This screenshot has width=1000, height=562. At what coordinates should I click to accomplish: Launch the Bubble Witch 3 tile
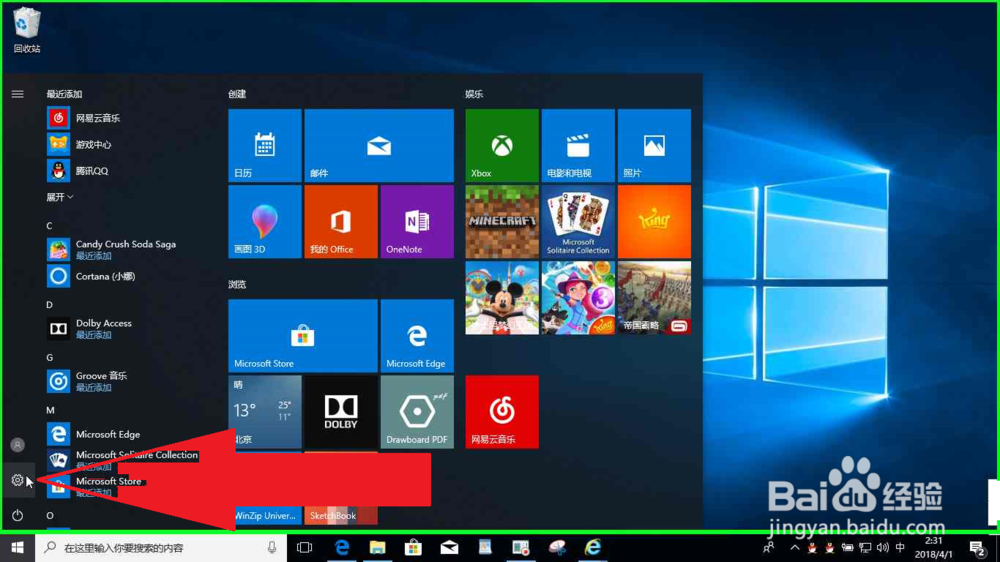tap(578, 298)
